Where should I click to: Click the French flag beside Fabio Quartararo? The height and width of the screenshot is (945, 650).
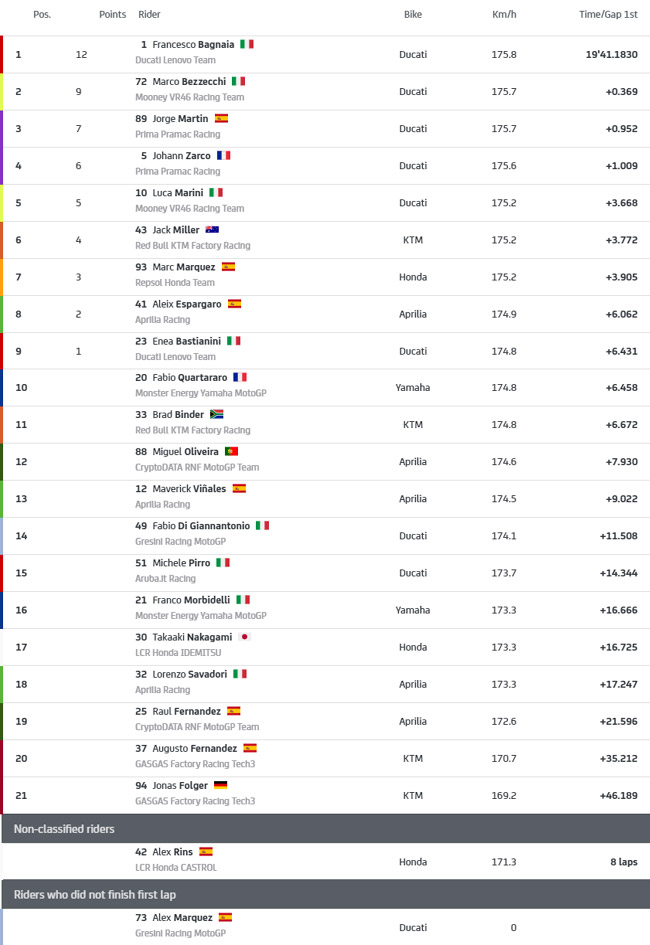(240, 377)
